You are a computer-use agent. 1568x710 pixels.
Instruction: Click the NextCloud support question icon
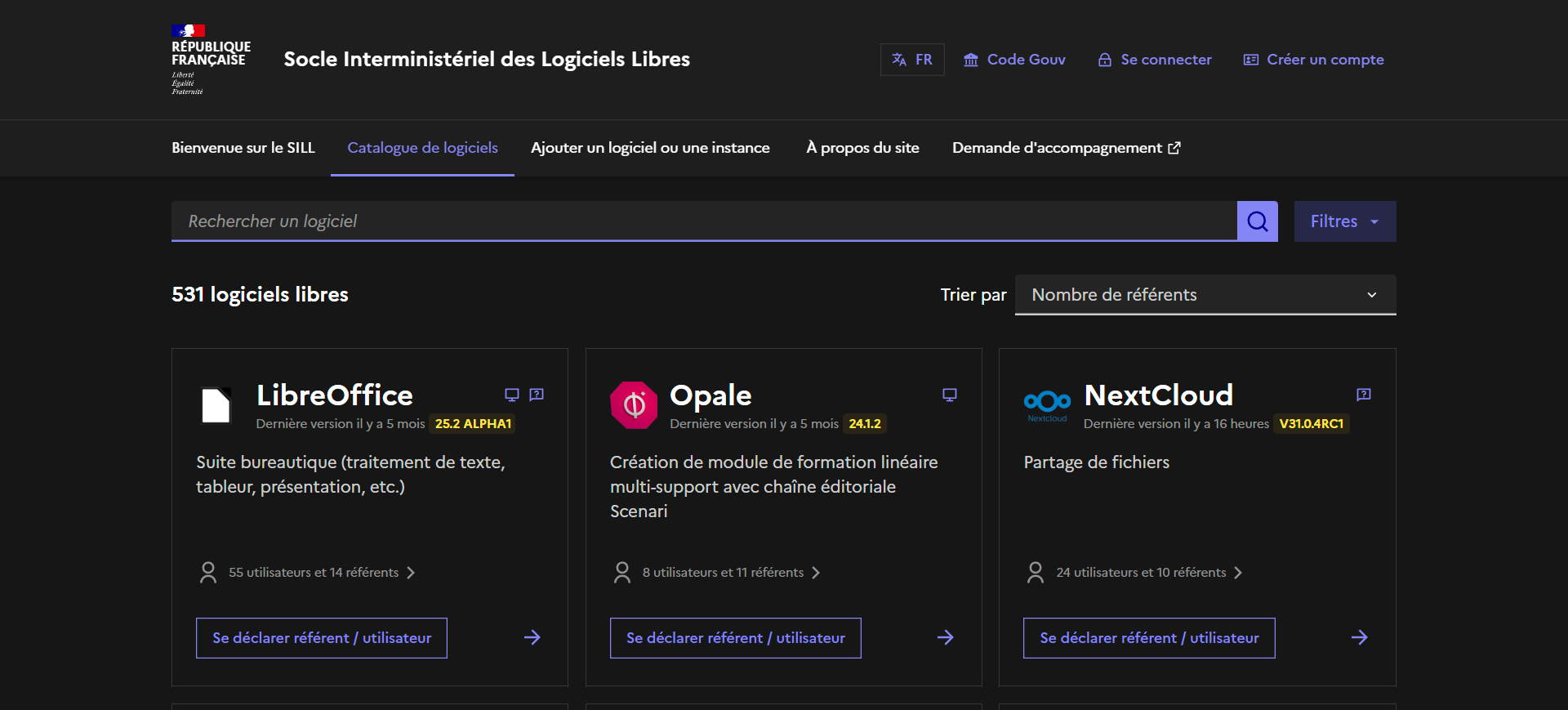pos(1364,395)
